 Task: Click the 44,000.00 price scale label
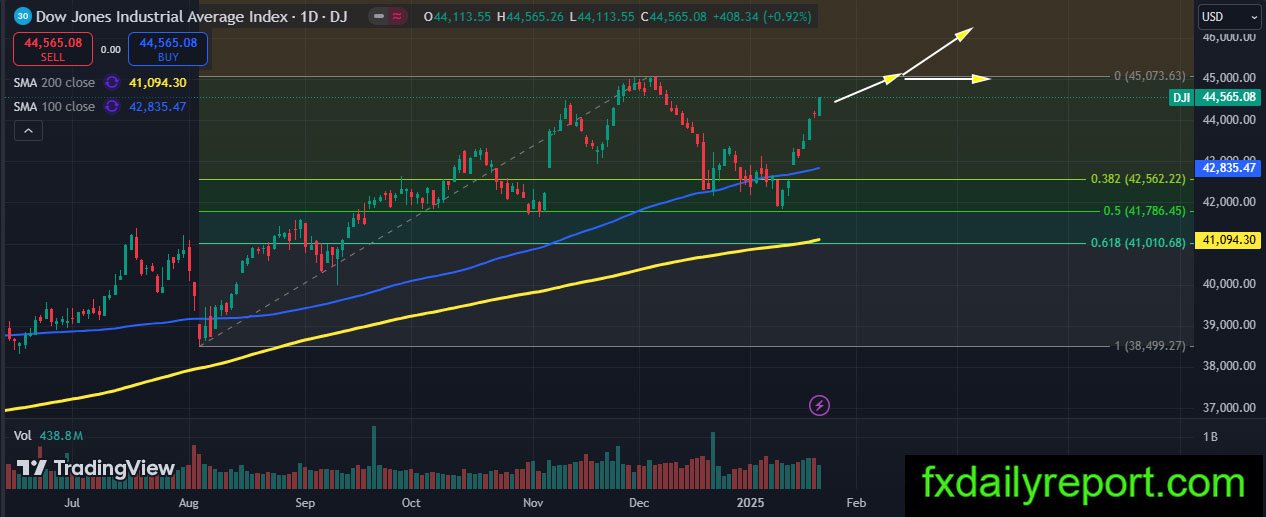coord(1229,119)
